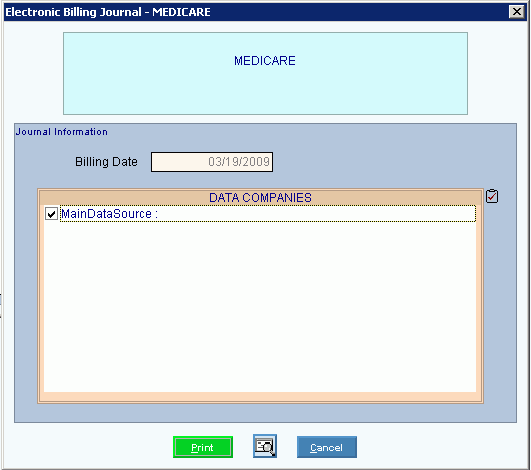Click the Billing Date label
The height and width of the screenshot is (470, 531).
[x=106, y=162]
